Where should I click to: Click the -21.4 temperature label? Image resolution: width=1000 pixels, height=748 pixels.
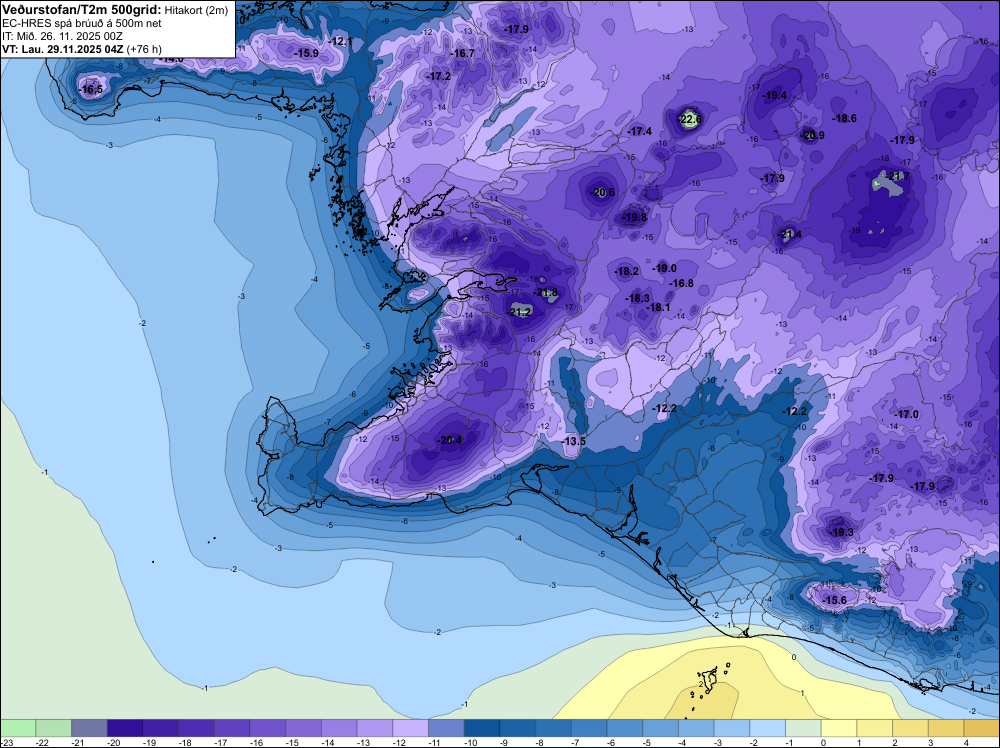click(790, 235)
